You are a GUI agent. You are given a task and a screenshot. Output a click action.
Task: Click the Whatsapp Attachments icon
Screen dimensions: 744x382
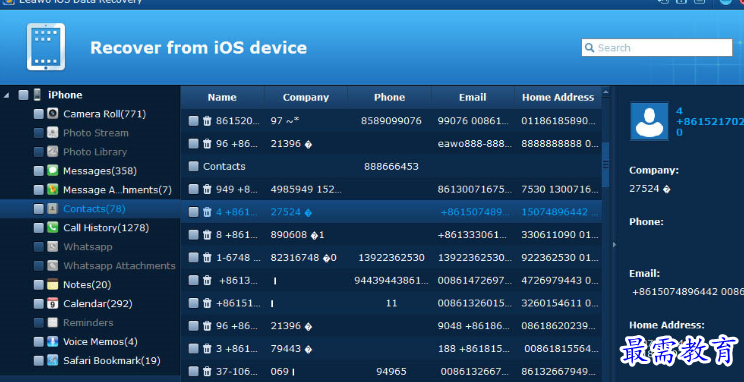point(52,266)
